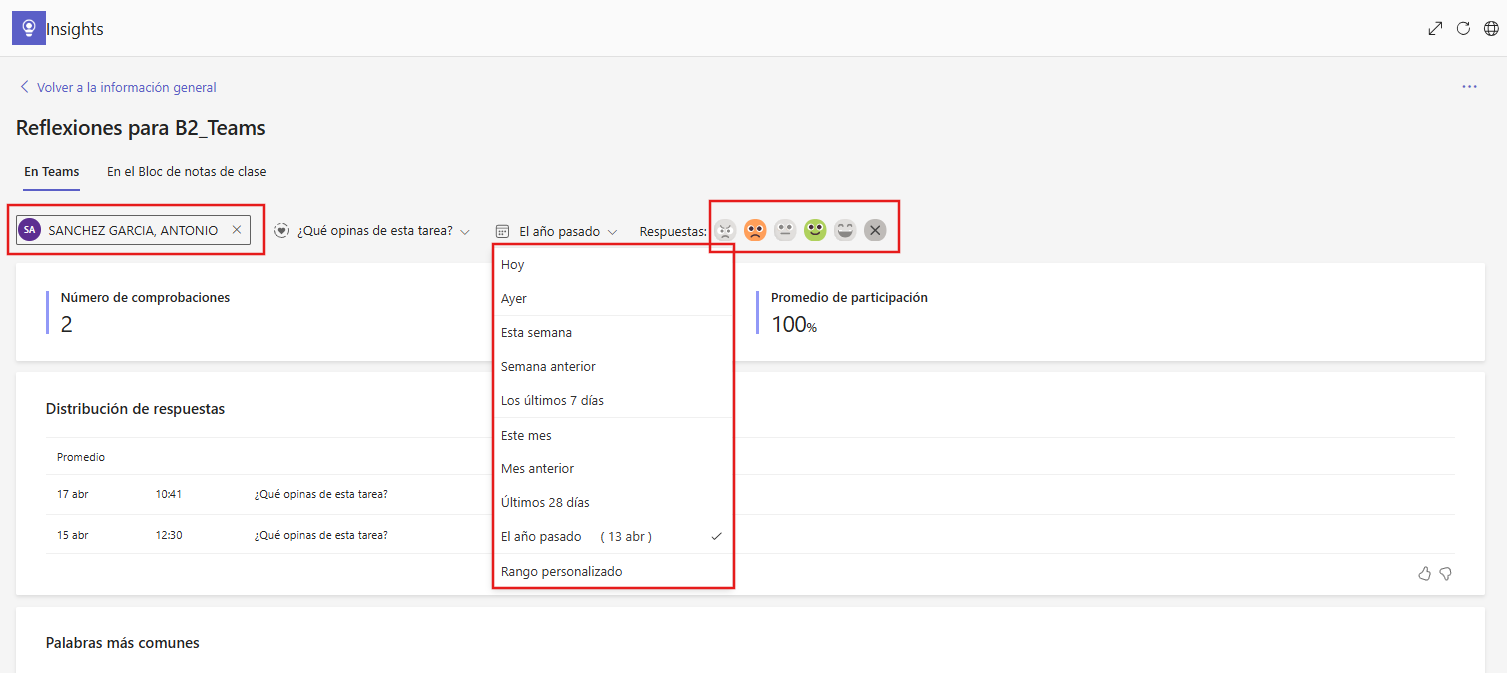
Task: Filter by the angry gray emoji response
Action: click(x=725, y=230)
